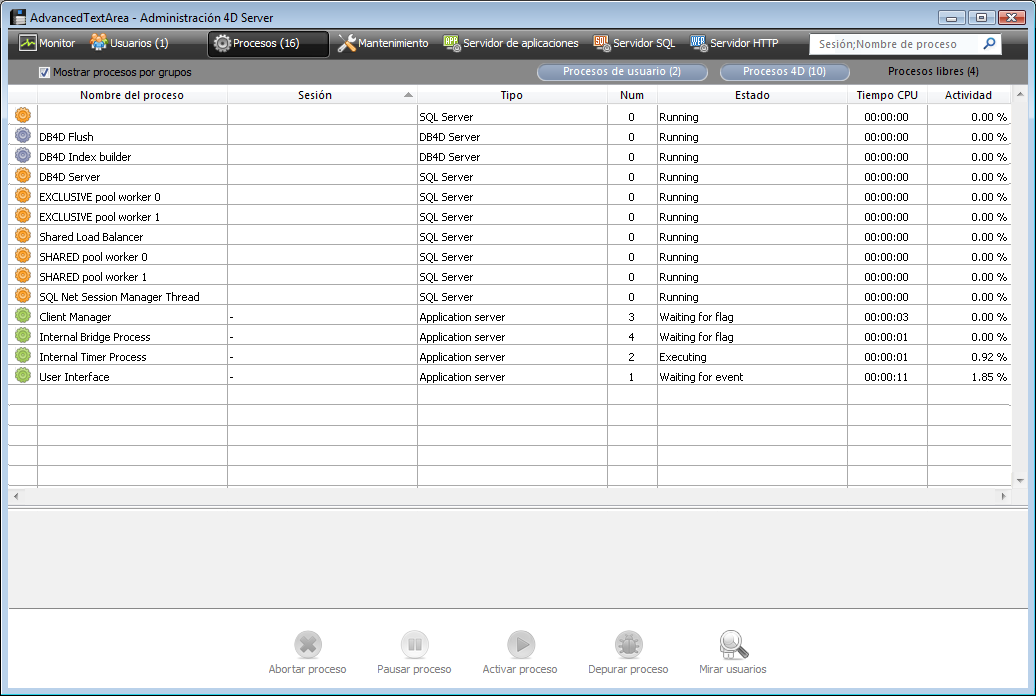
Task: Click the search magnifier icon in the process filter
Action: point(989,44)
